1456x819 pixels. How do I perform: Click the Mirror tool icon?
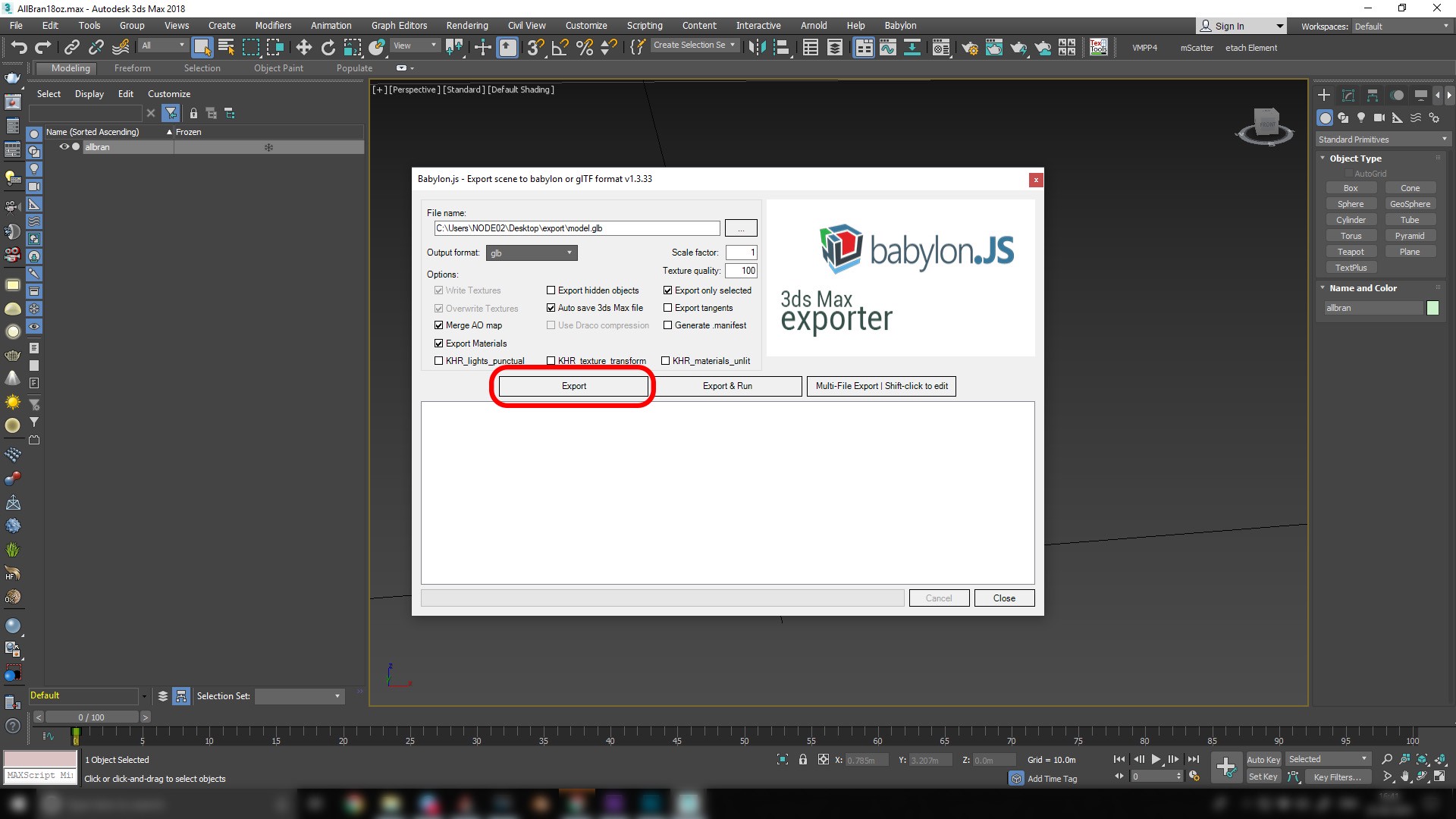coord(757,48)
